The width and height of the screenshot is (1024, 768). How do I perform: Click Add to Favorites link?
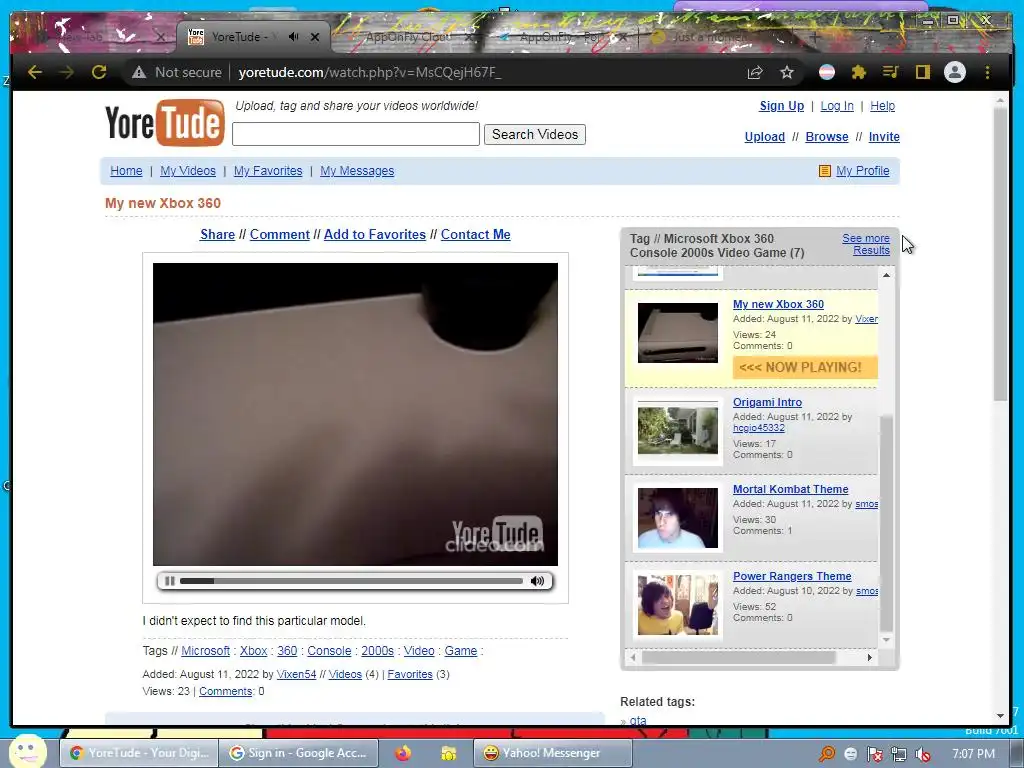tap(375, 234)
